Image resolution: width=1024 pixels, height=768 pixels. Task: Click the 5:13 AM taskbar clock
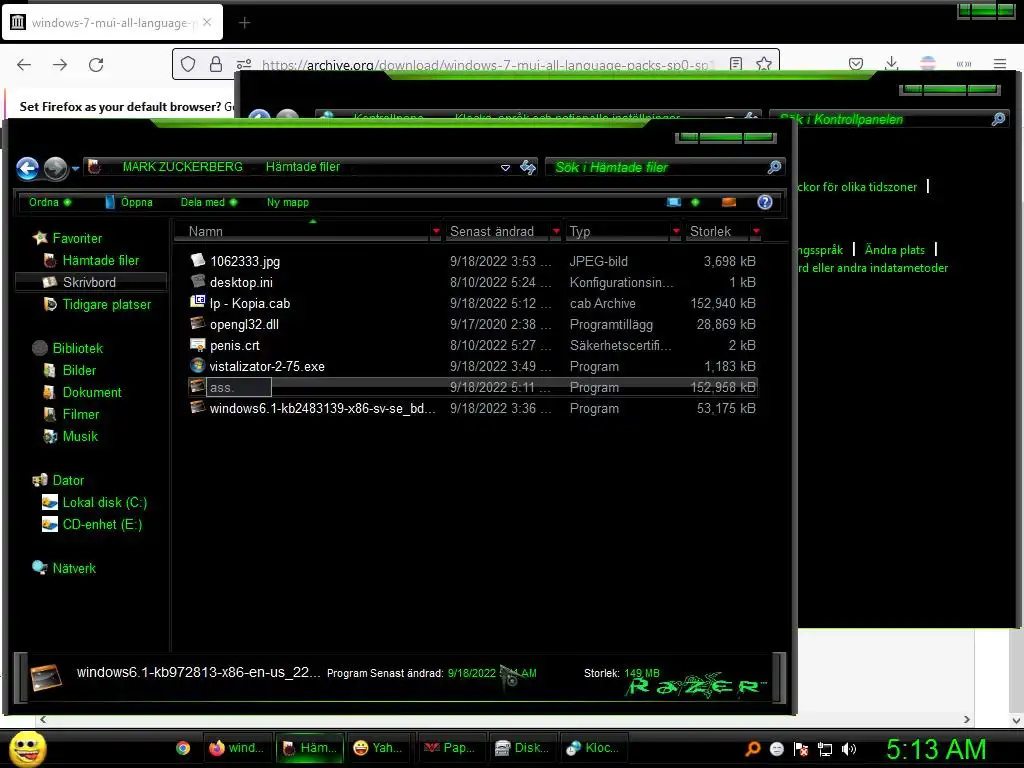point(936,749)
